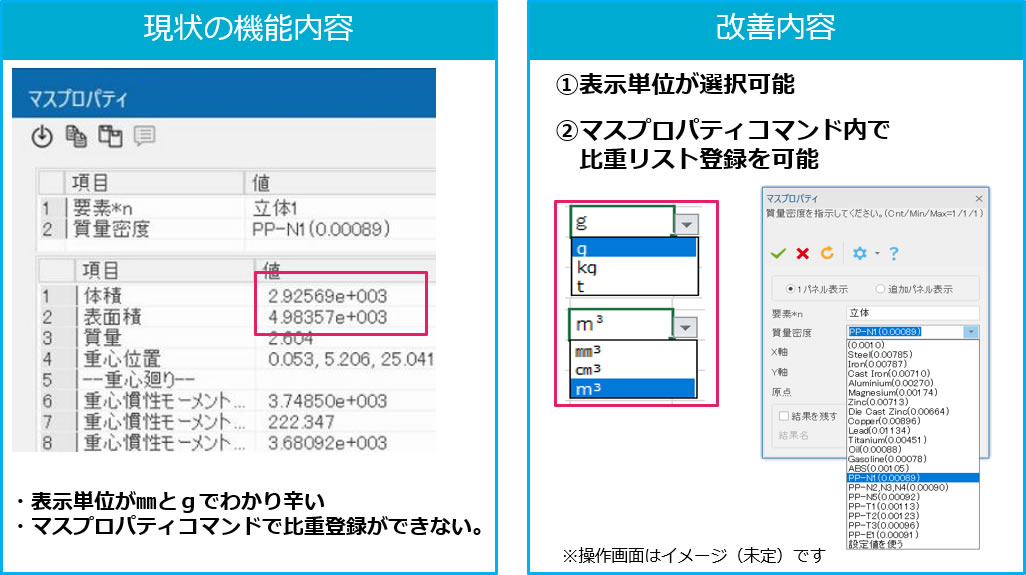Click the 要素*n input field containing 立体
The height and width of the screenshot is (575, 1026).
910,313
